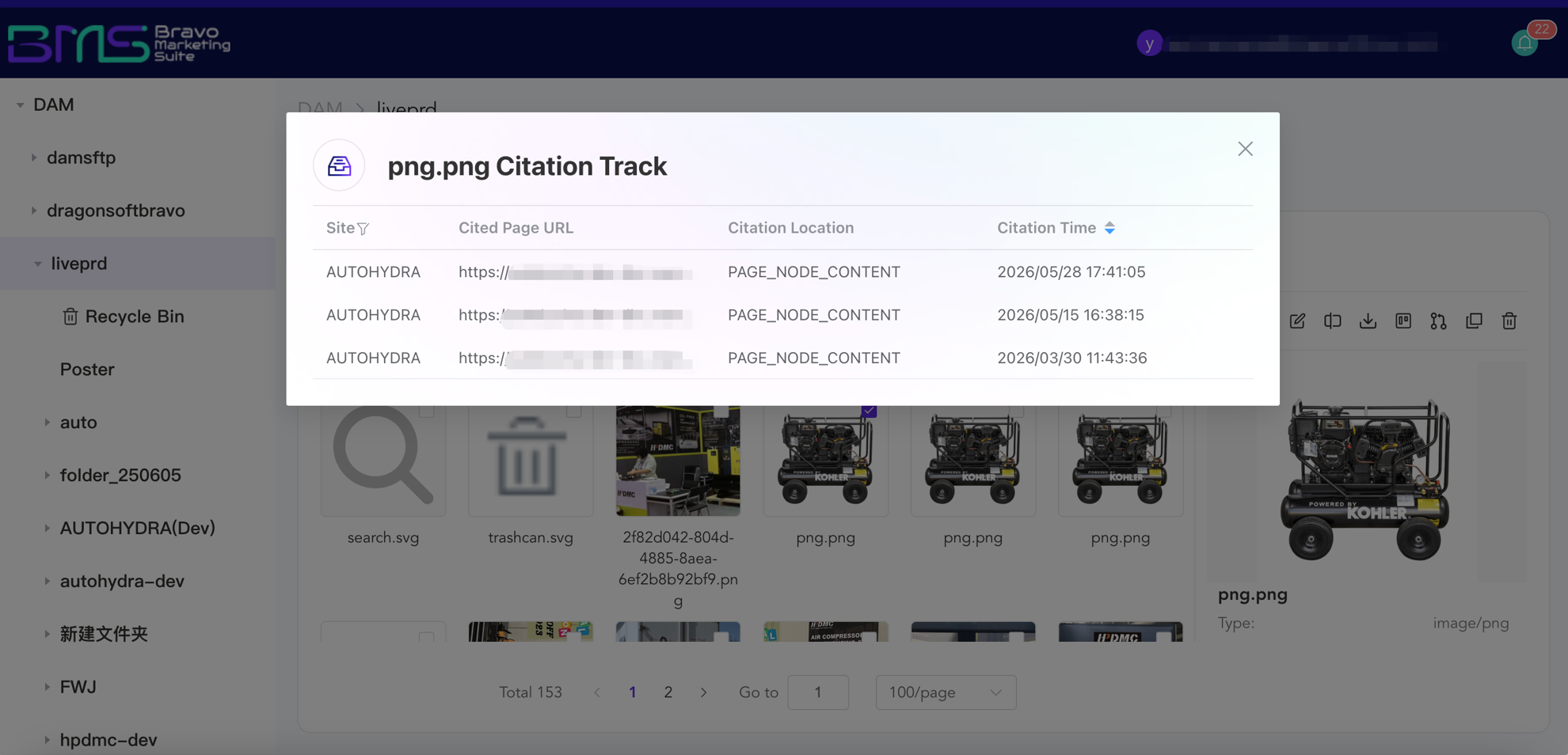The image size is (1568, 755).
Task: Select the liveprd tree item
Action: (79, 264)
